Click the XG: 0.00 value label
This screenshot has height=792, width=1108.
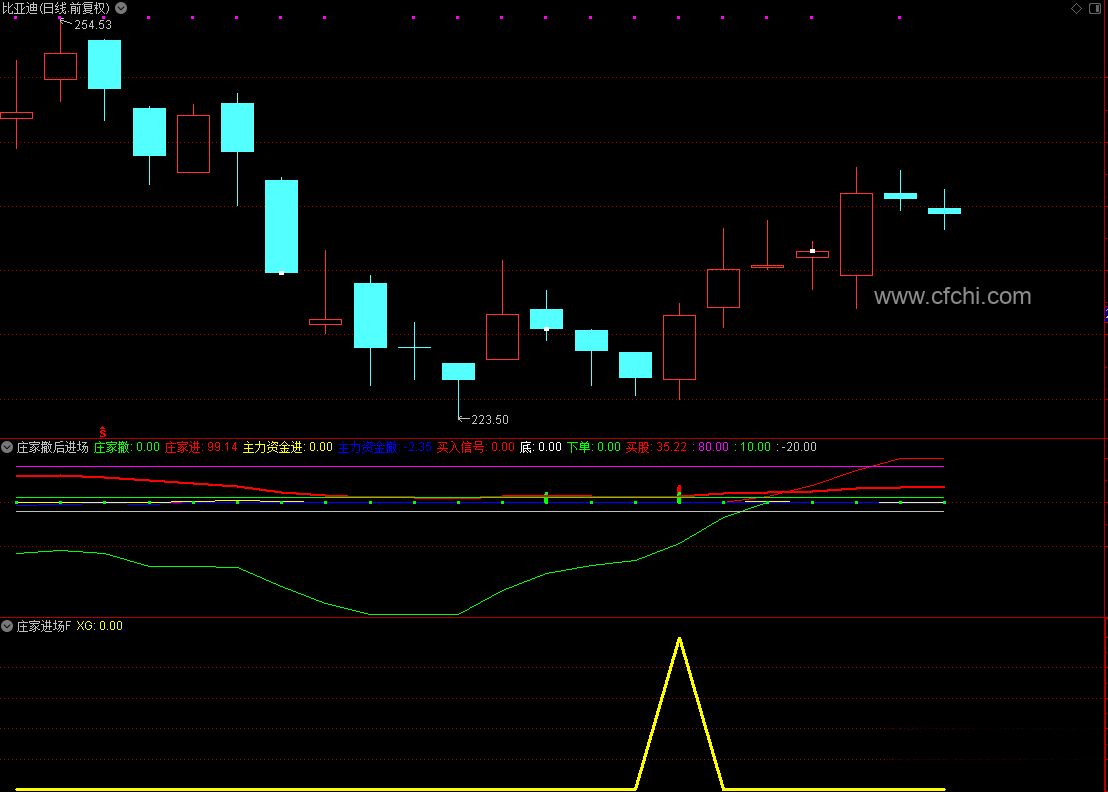(x=100, y=626)
